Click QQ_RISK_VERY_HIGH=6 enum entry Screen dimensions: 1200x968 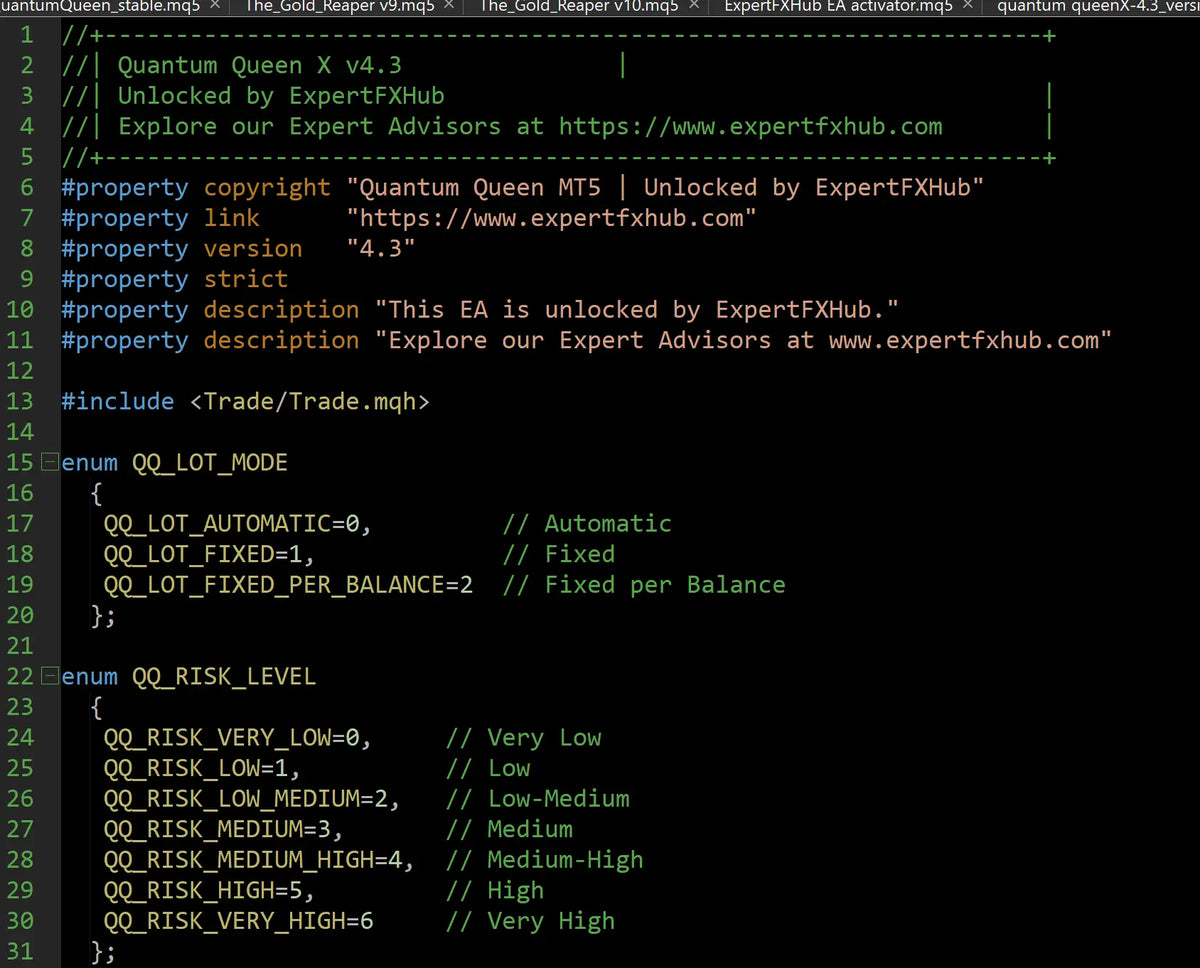pyautogui.click(x=238, y=921)
